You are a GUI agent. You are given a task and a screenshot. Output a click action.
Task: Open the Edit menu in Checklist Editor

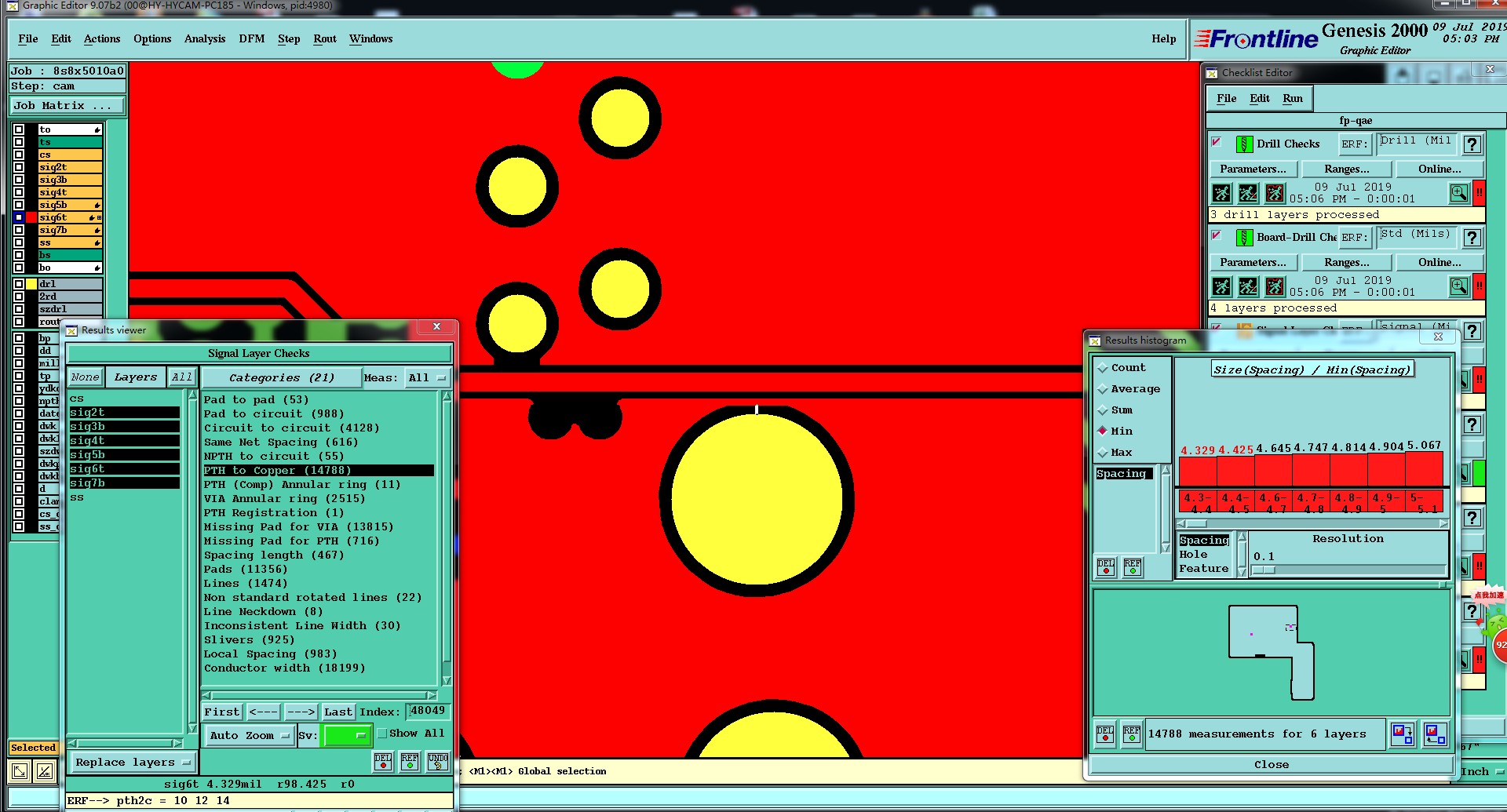pos(1260,99)
